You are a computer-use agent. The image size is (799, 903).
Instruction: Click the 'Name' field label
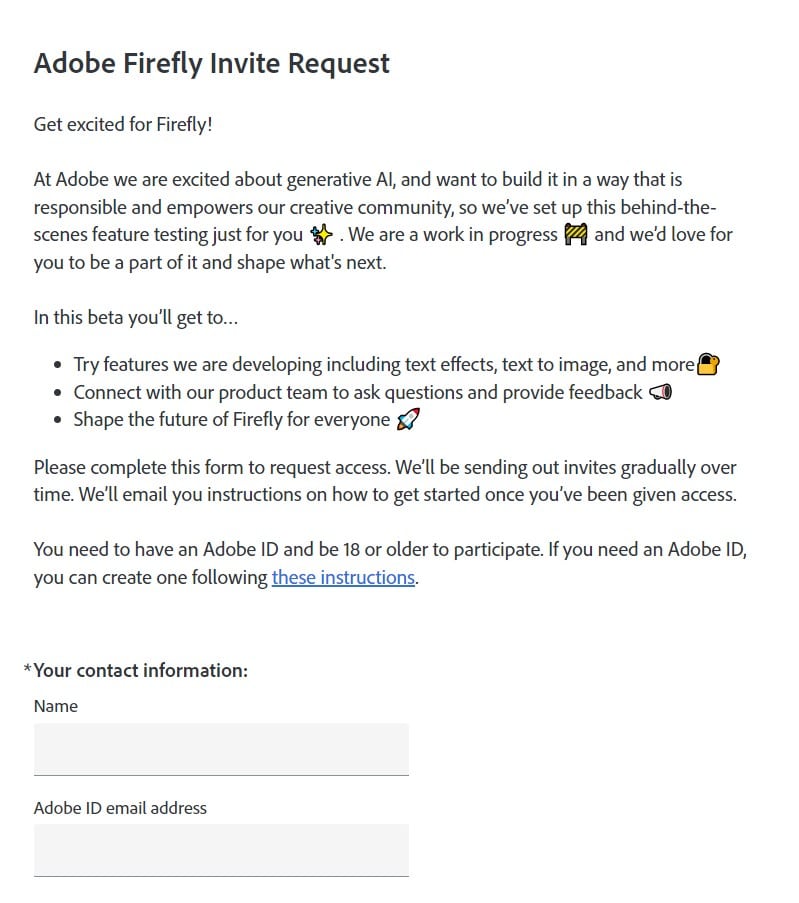pos(56,706)
